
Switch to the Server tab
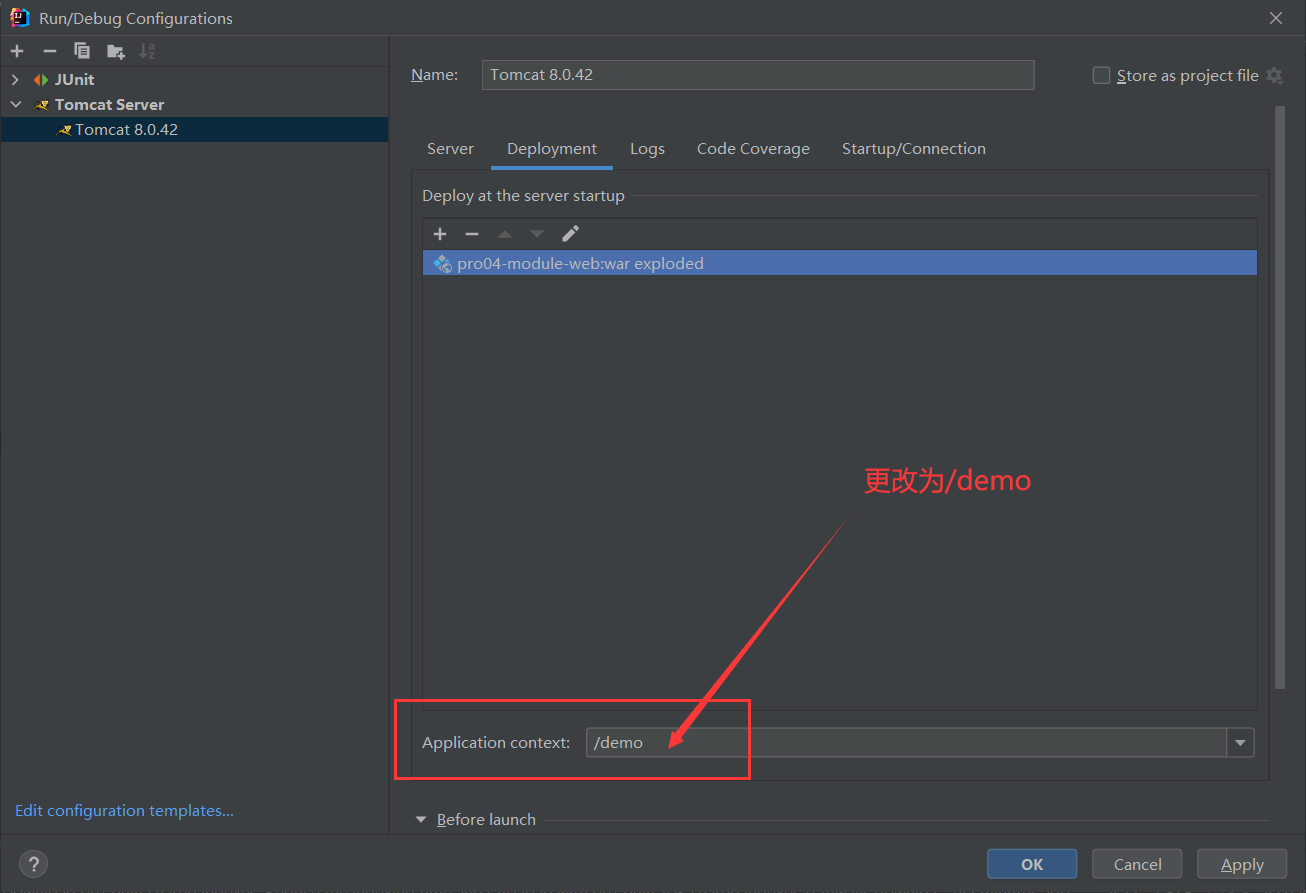click(x=450, y=149)
